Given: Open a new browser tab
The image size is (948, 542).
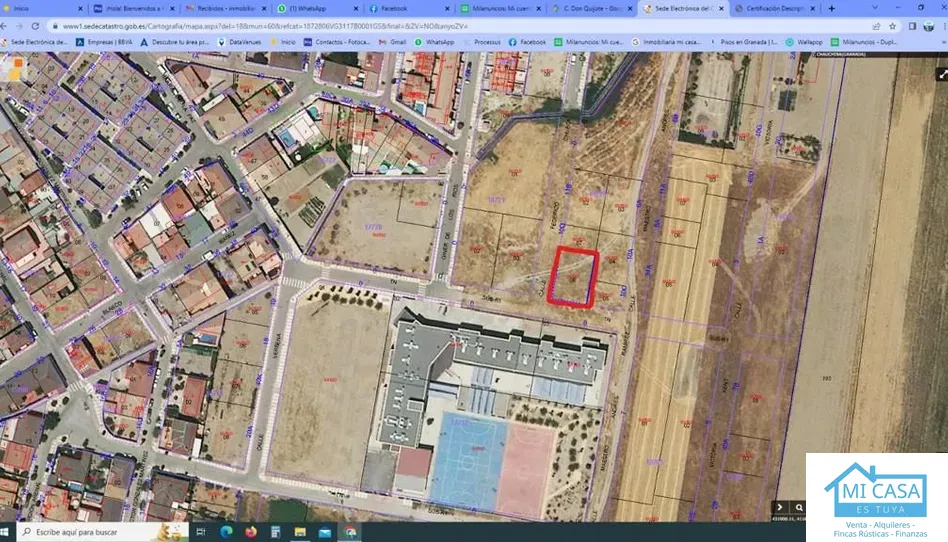Looking at the screenshot, I should coord(831,8).
